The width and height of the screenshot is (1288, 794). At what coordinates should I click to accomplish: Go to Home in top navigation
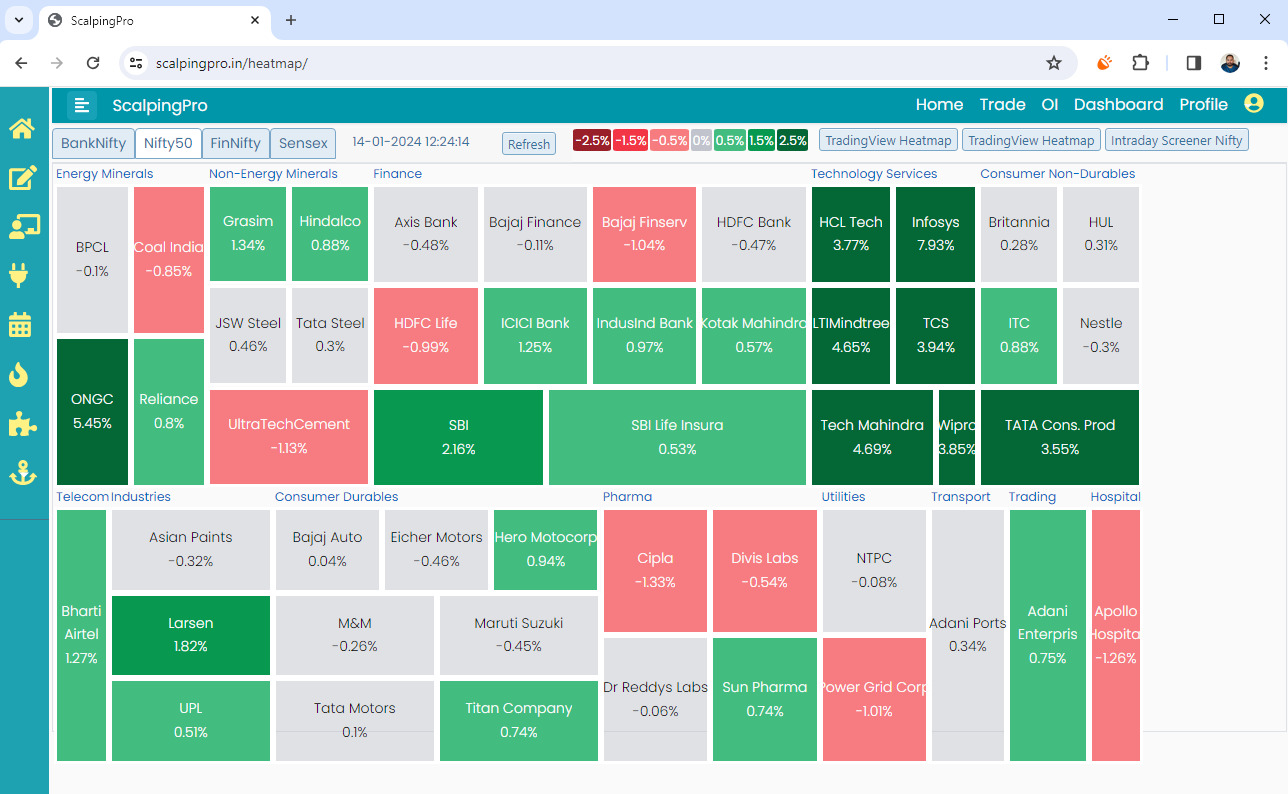point(939,104)
